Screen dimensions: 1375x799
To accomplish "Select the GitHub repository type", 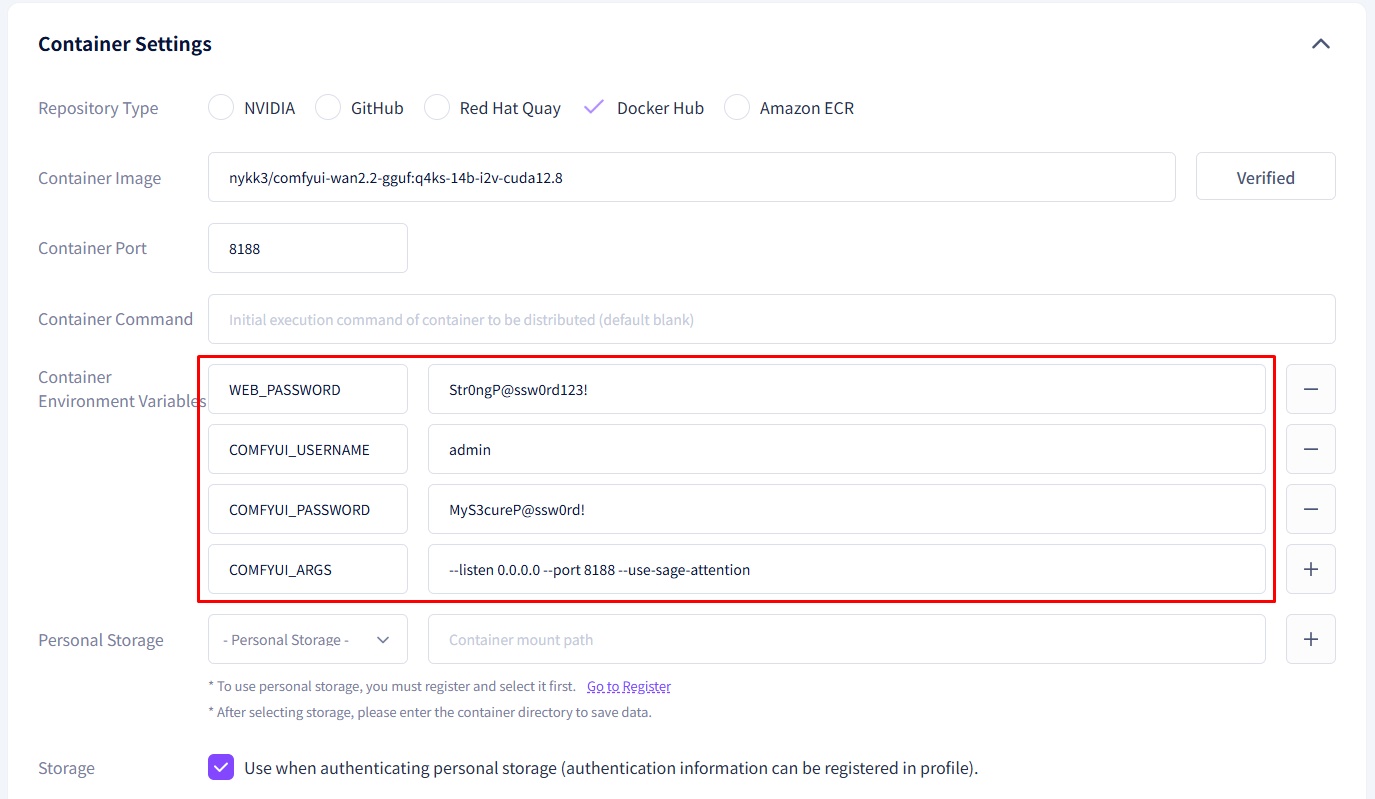I will (328, 108).
